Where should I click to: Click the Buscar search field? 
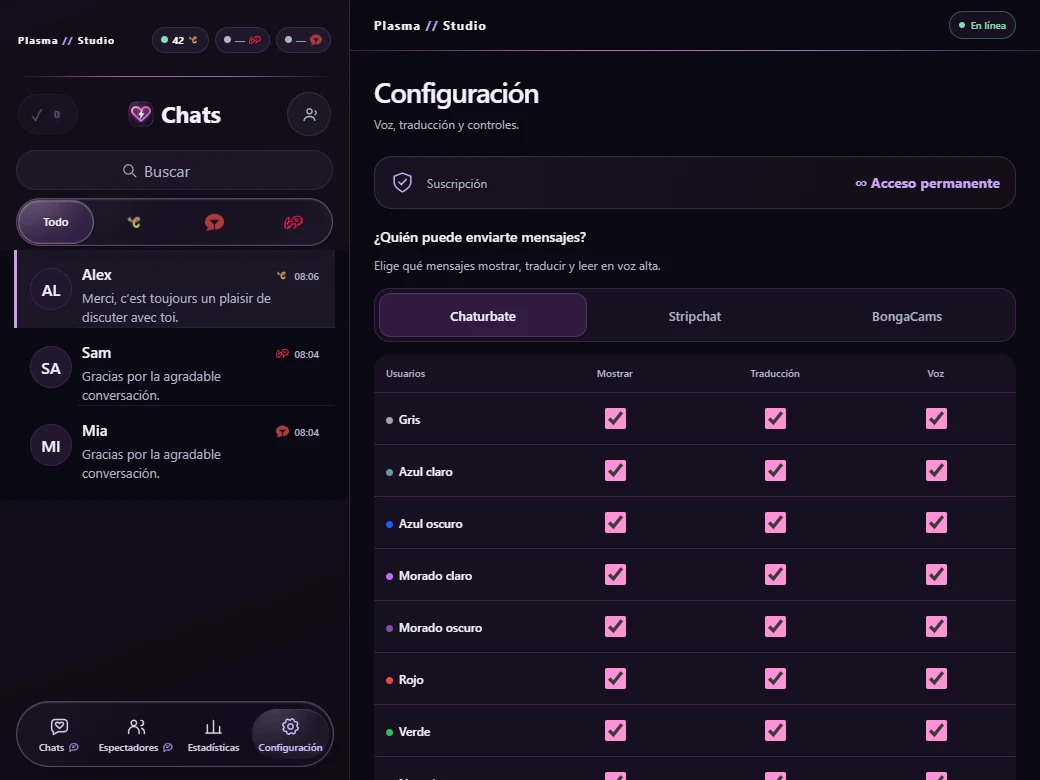click(x=174, y=171)
